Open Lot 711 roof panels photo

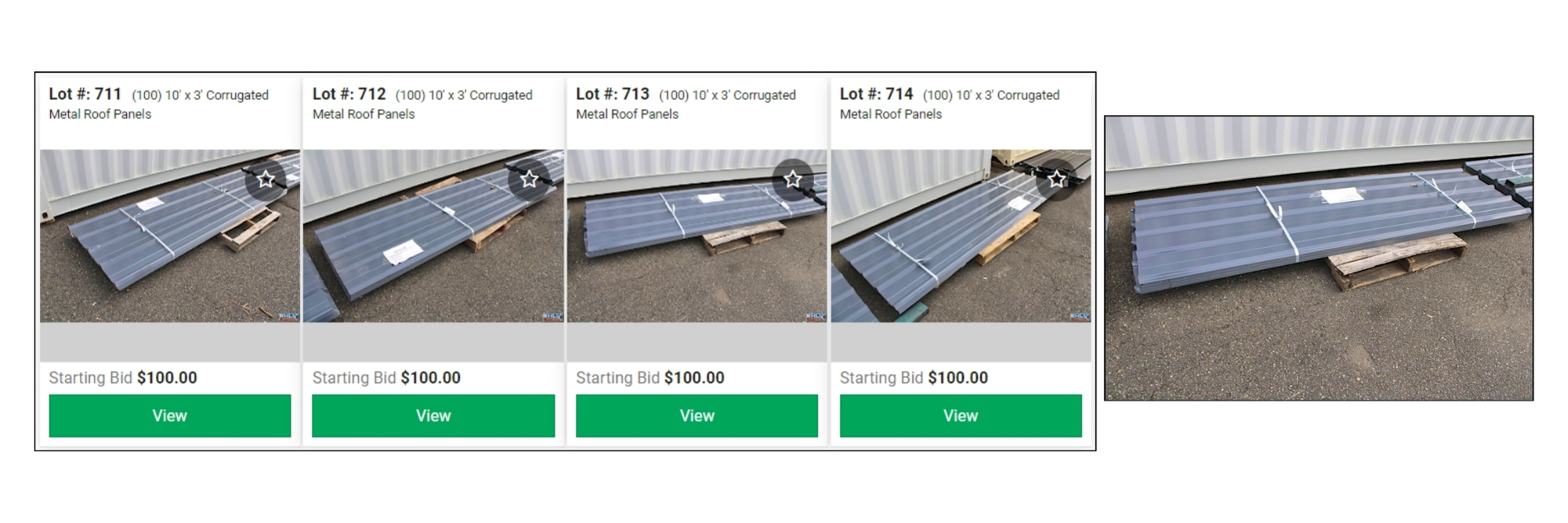coord(170,236)
